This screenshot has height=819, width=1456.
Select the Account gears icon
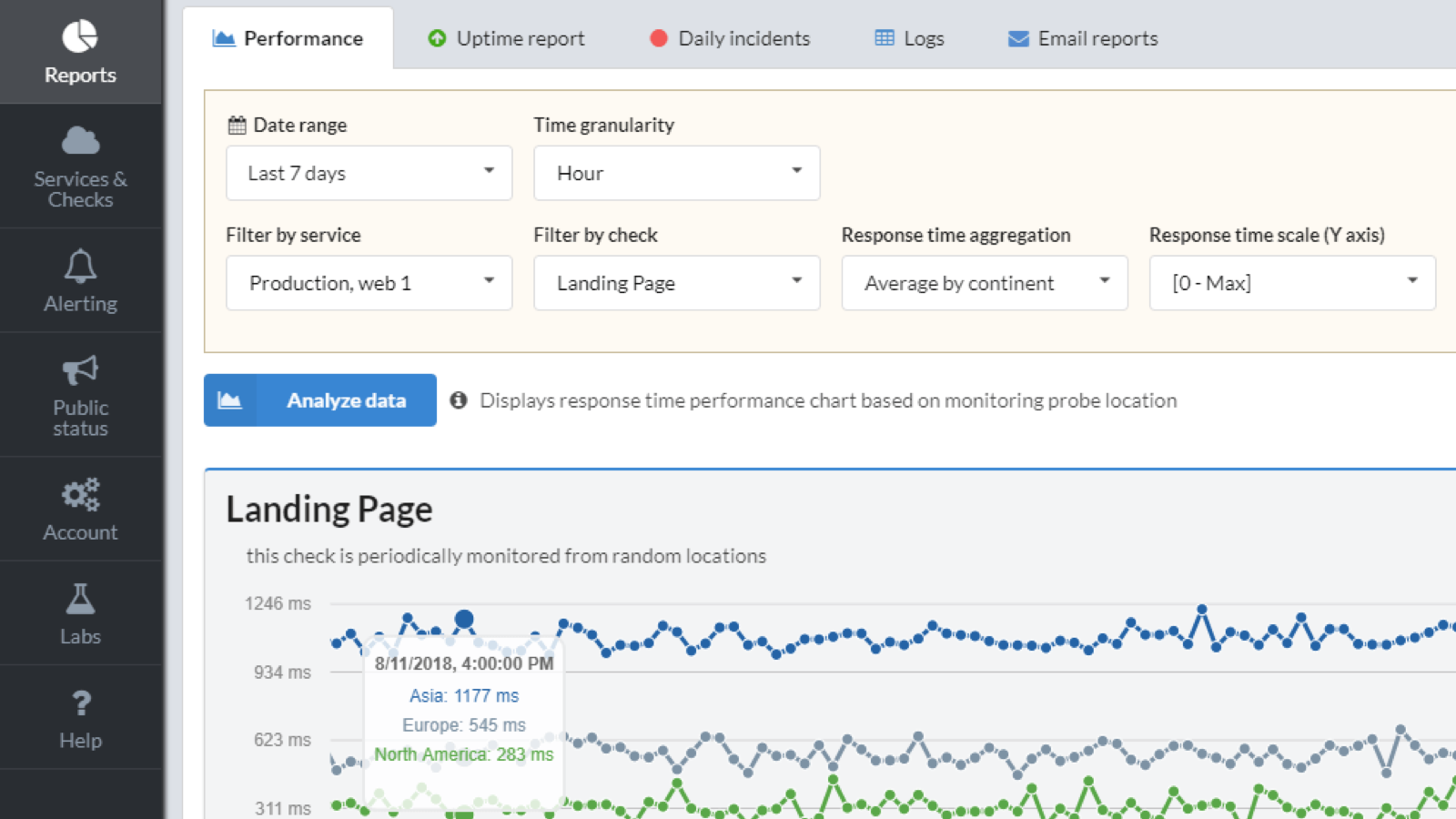click(81, 494)
